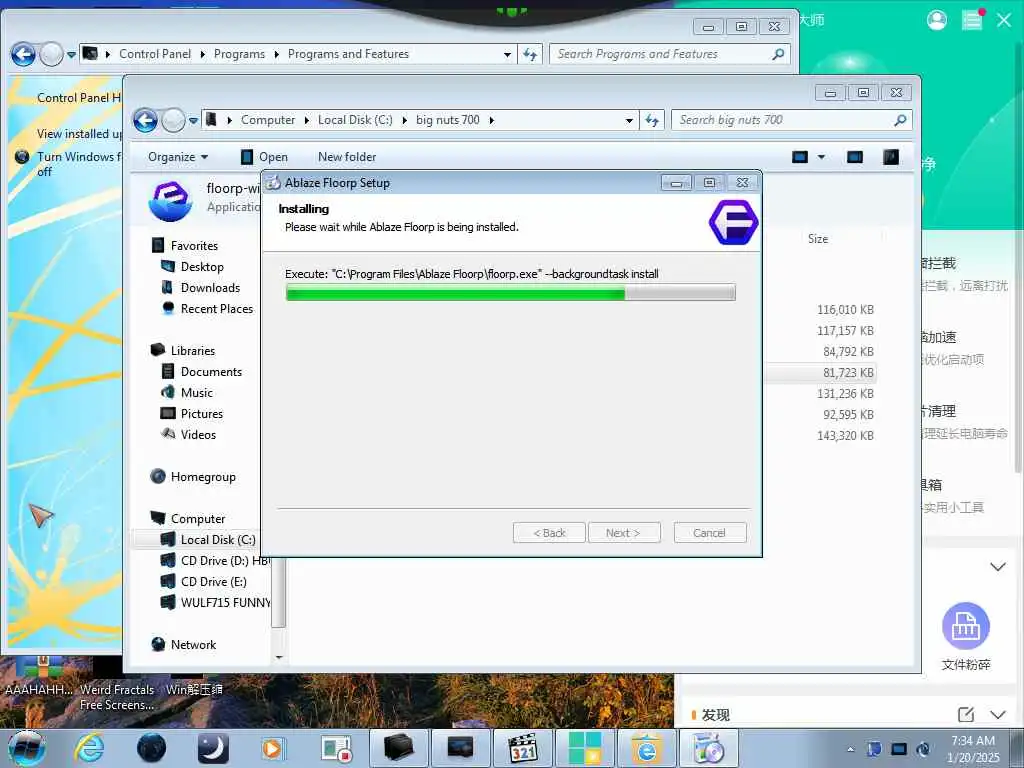Click New folder in Explorer toolbar
Image resolution: width=1024 pixels, height=768 pixels.
[x=347, y=157]
